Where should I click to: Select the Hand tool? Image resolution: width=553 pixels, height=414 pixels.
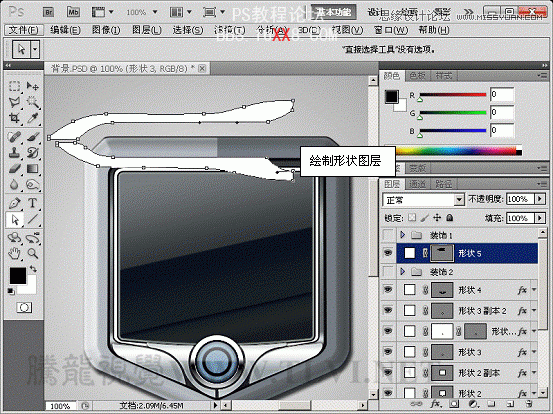click(x=14, y=253)
